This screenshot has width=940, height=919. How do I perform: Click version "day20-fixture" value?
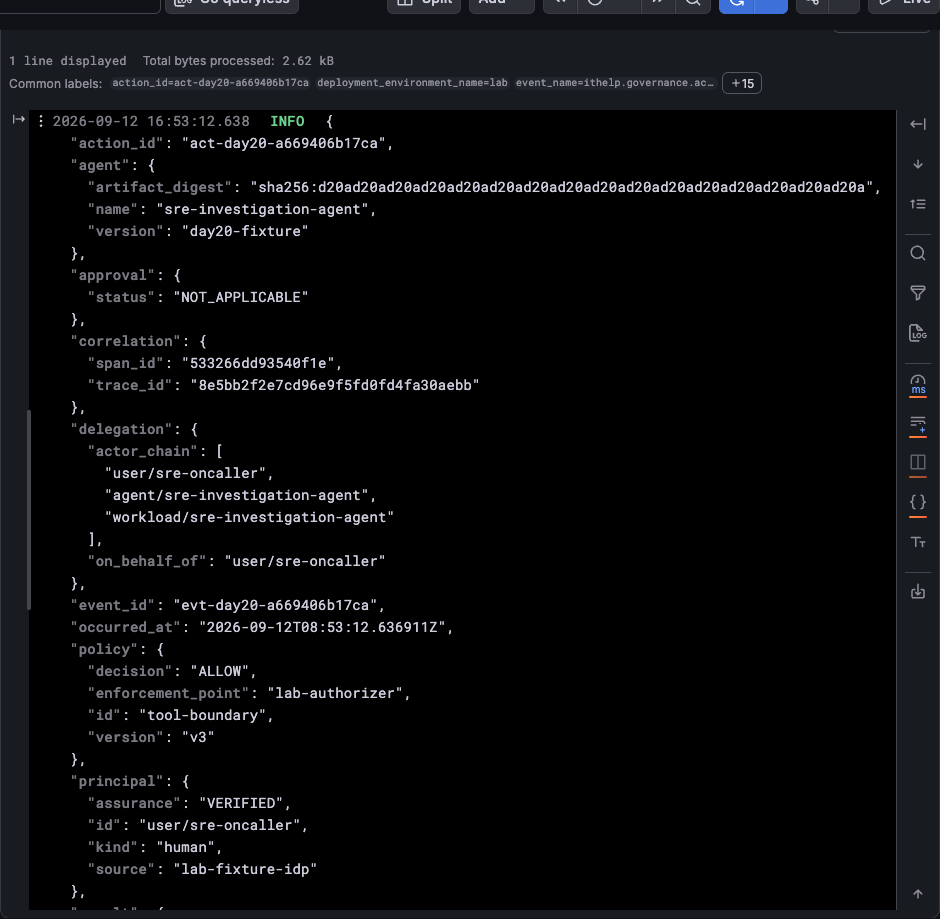click(x=245, y=231)
